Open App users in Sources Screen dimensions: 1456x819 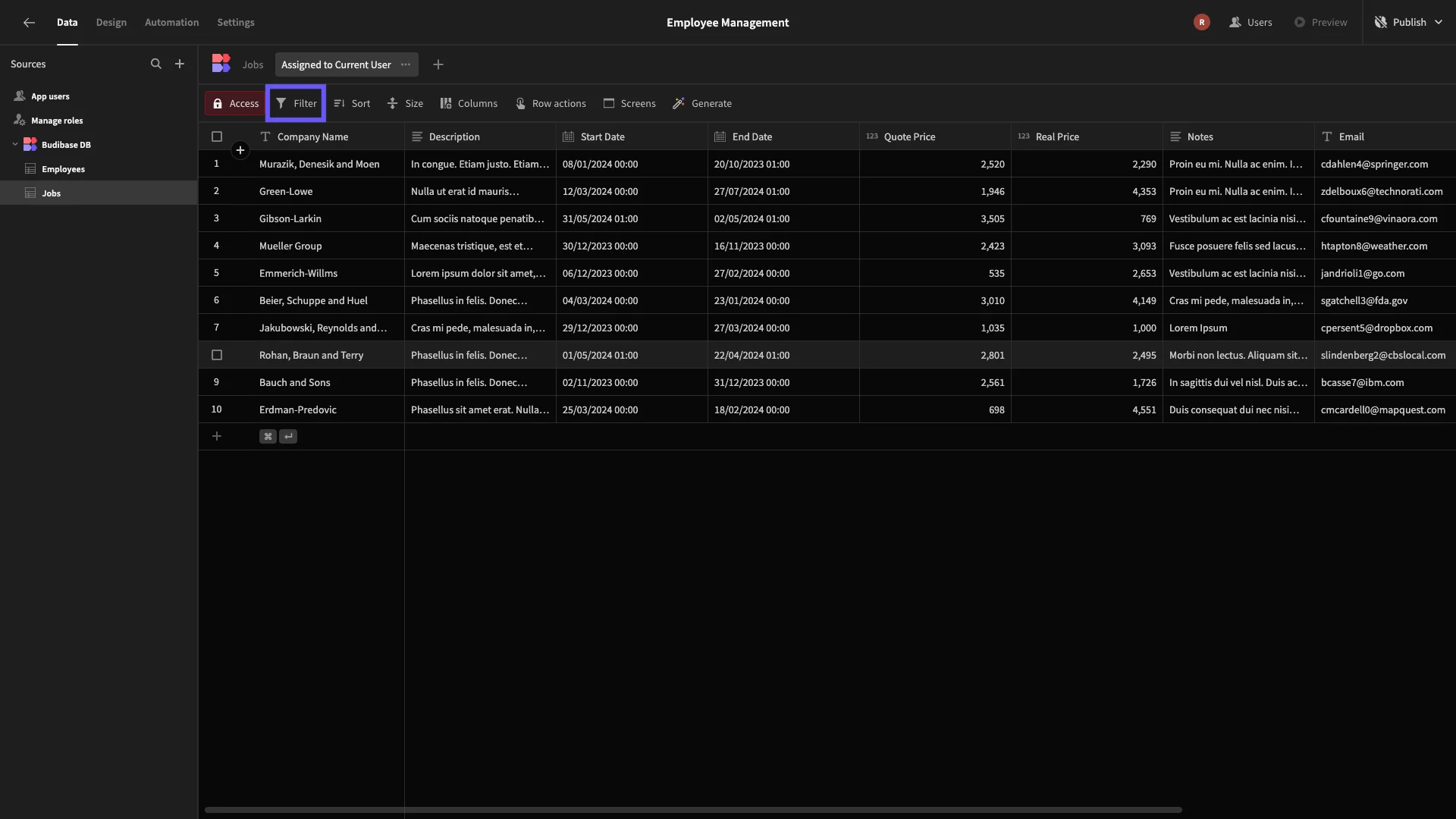pyautogui.click(x=99, y=96)
